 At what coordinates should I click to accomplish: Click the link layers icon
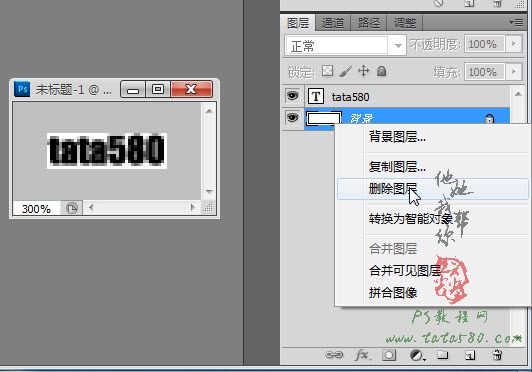pyautogui.click(x=334, y=355)
